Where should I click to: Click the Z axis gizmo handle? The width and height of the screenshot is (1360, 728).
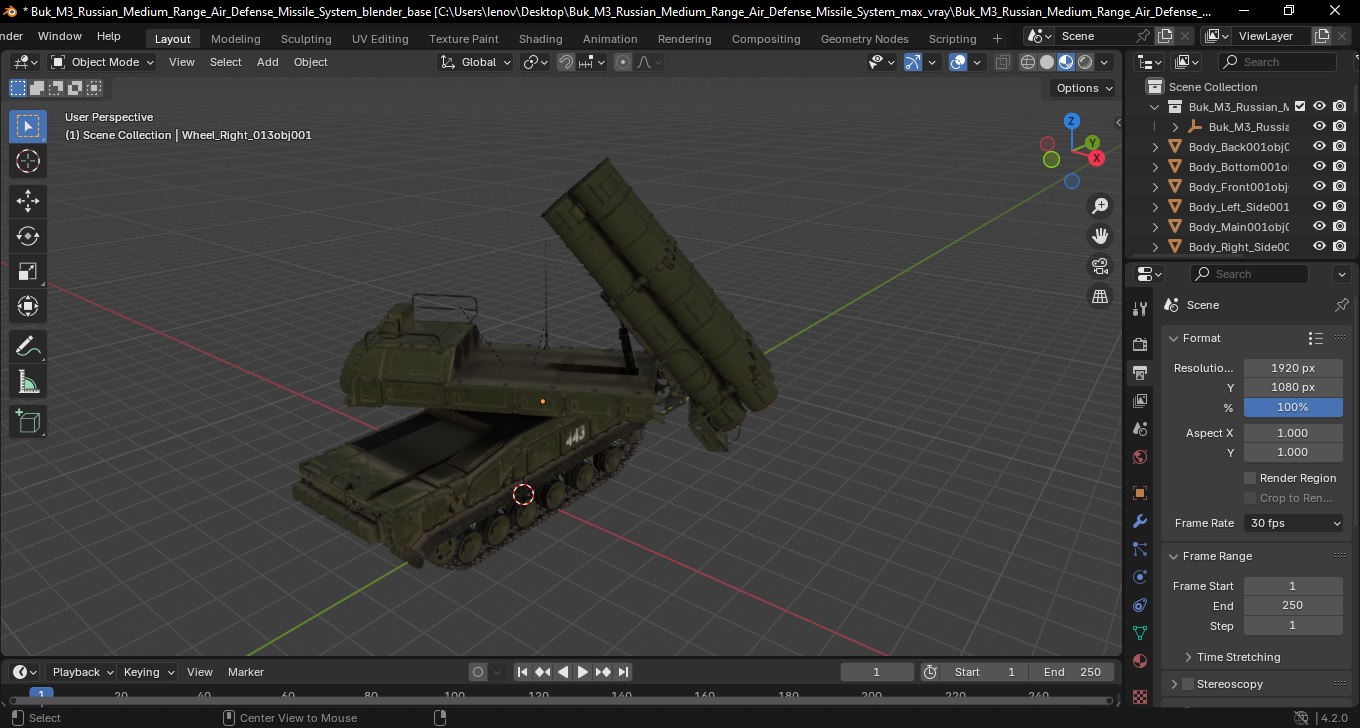point(1071,121)
